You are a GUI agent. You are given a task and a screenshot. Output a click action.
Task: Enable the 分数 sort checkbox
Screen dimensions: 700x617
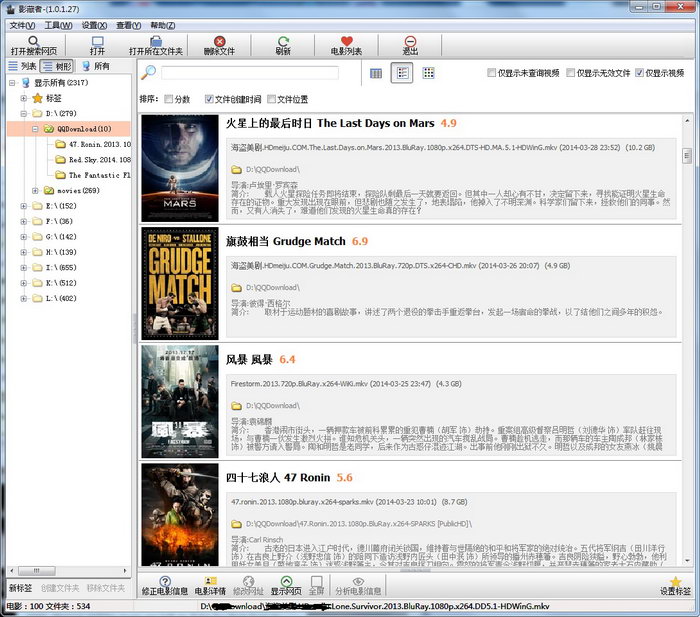(170, 100)
